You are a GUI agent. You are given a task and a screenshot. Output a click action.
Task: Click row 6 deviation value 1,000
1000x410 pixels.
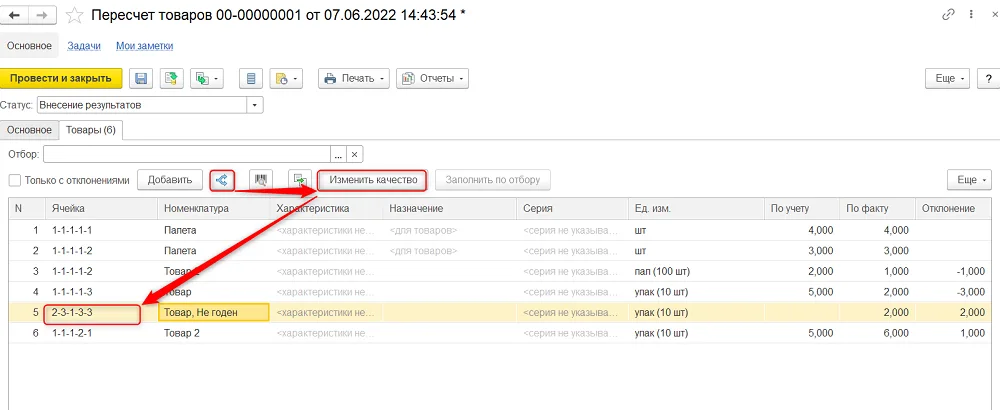(x=972, y=333)
